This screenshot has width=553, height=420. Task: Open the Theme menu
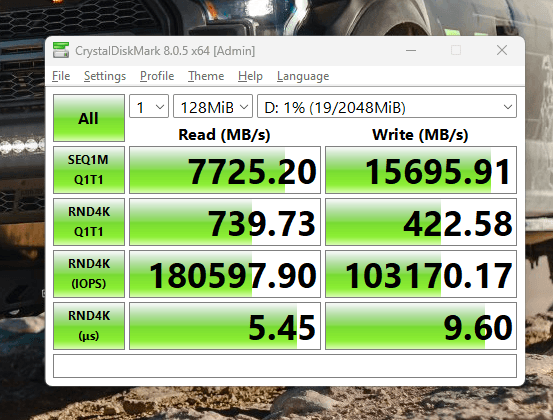coord(206,76)
